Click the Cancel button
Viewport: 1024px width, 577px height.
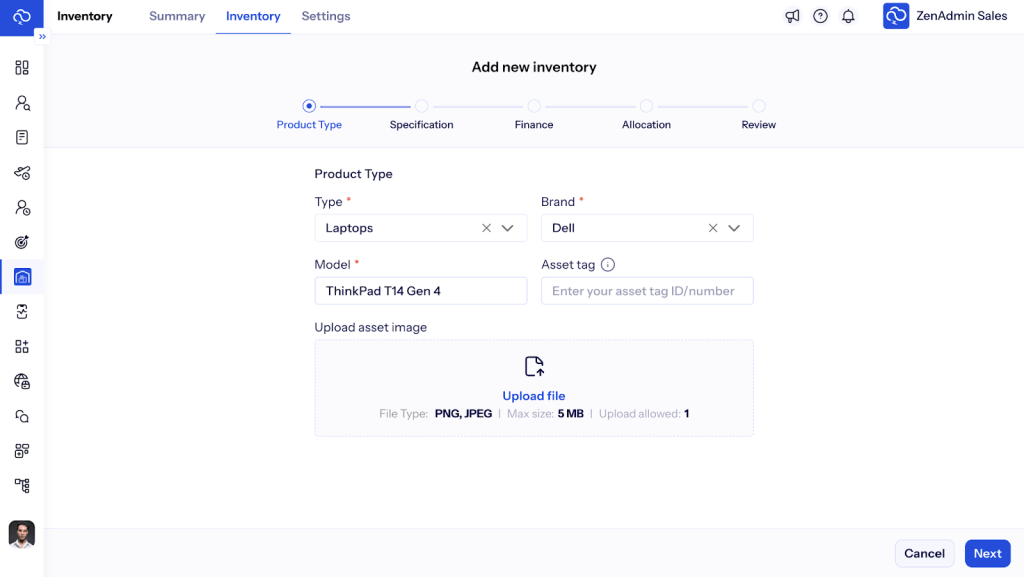[924, 553]
